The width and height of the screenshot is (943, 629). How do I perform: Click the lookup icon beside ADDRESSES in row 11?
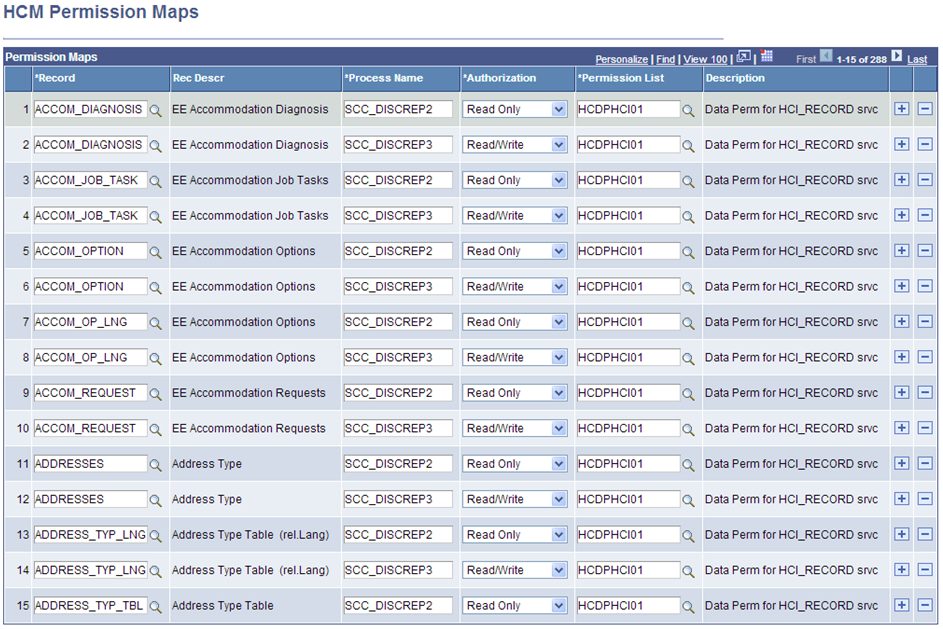coord(155,463)
